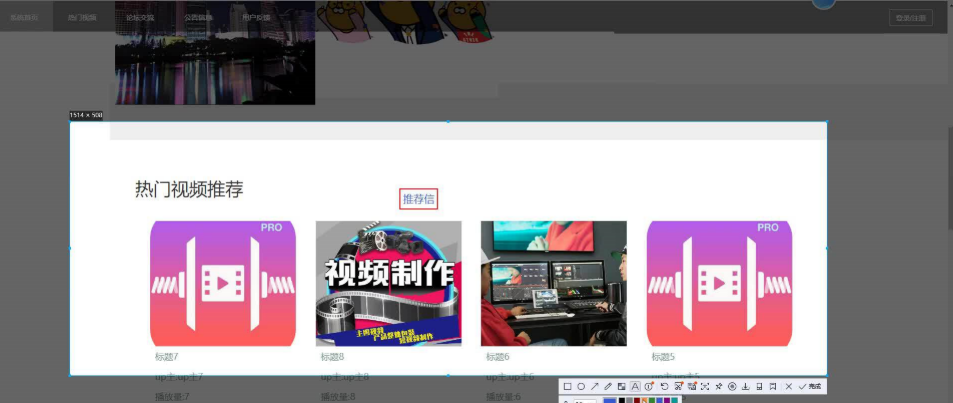Pick the green color swatch

point(652,400)
